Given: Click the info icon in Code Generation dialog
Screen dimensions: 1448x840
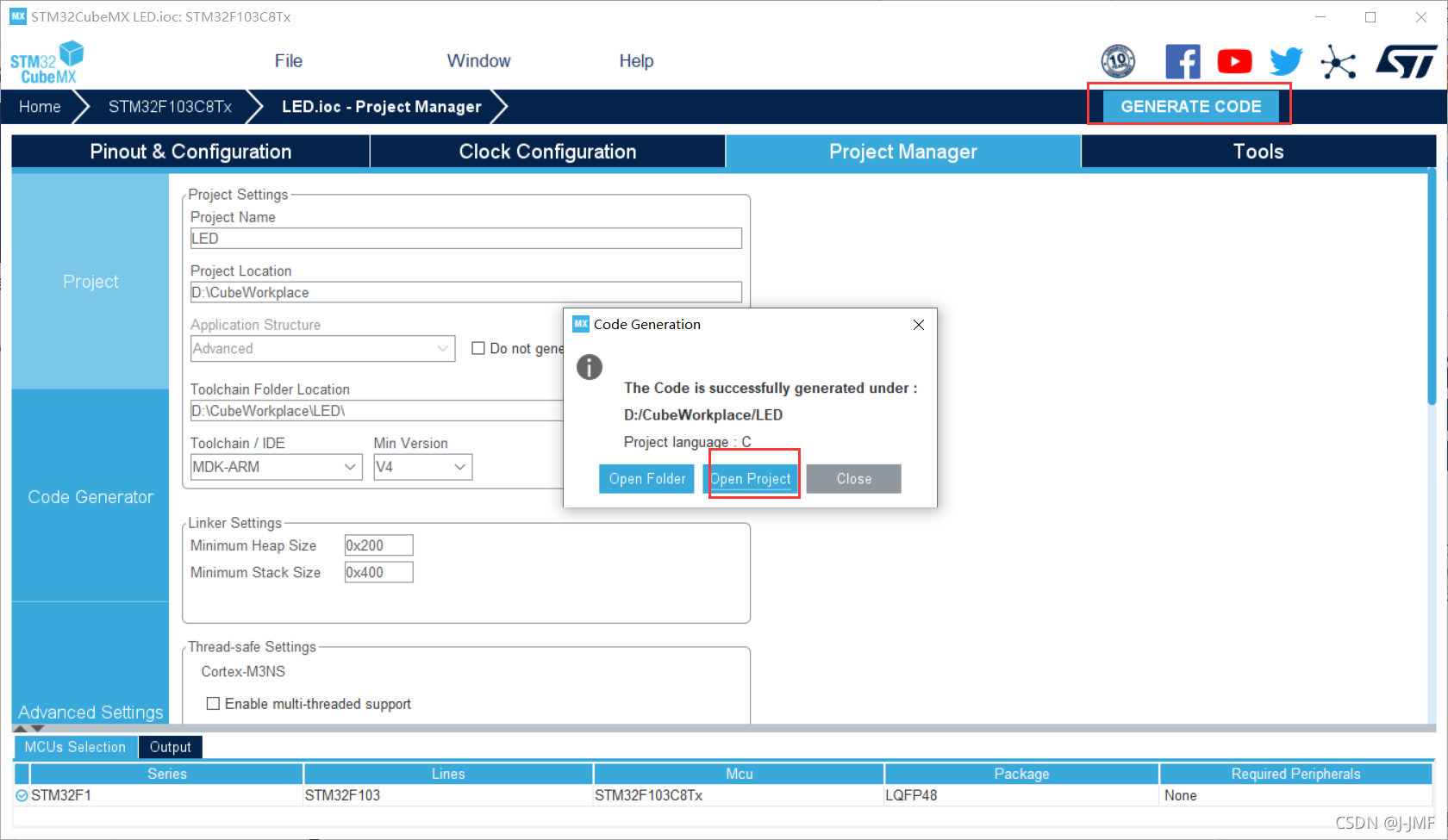Looking at the screenshot, I should (x=590, y=367).
